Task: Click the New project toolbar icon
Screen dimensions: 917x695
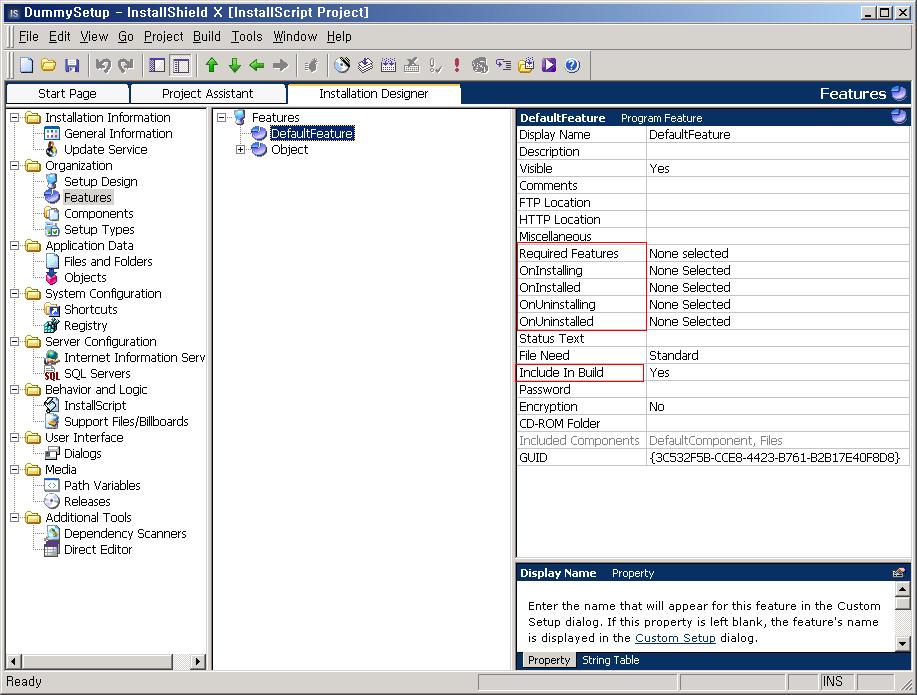Action: pos(26,65)
